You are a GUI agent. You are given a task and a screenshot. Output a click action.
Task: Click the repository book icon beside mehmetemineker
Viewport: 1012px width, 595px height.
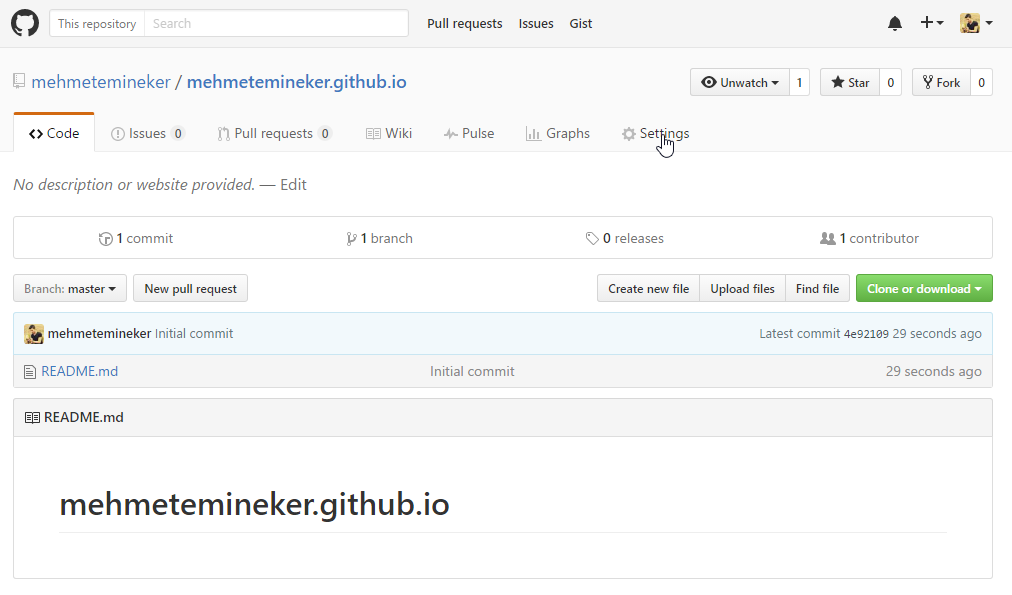(19, 81)
